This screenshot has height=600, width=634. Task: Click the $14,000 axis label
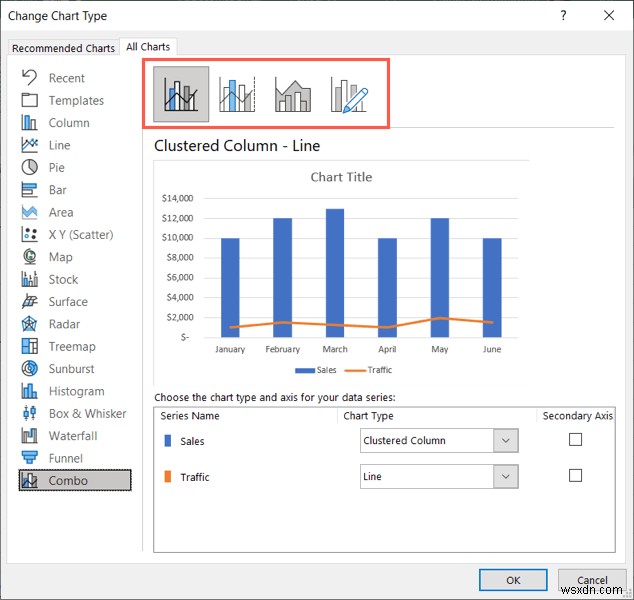pos(178,198)
